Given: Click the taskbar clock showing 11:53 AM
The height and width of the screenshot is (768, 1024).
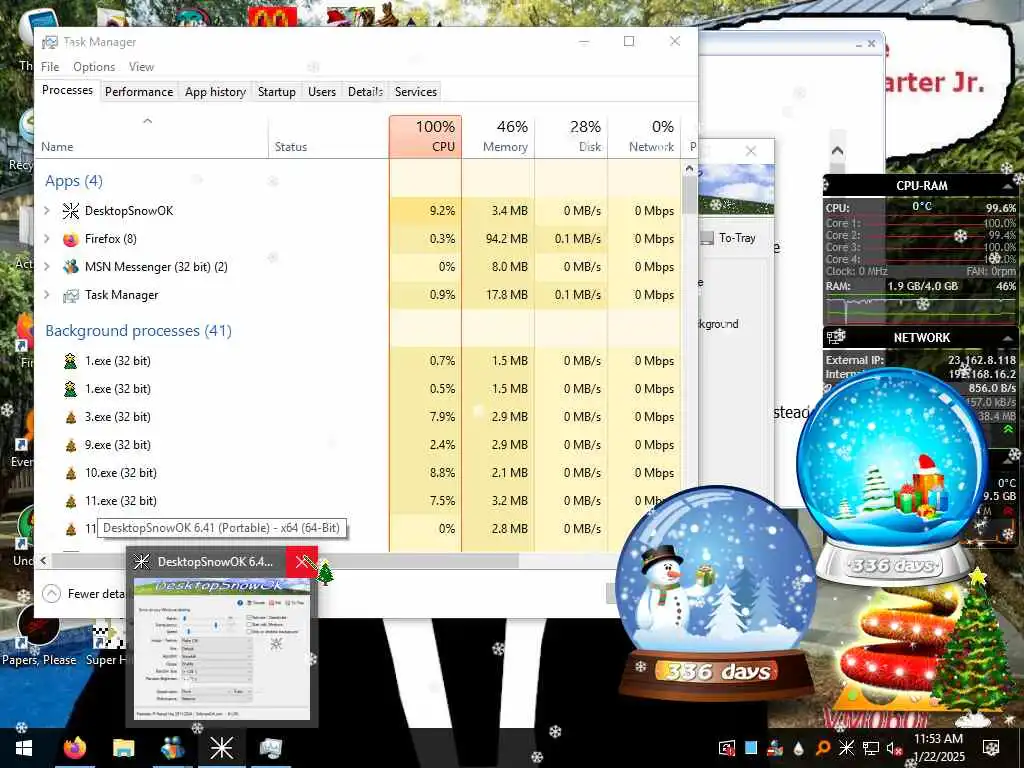Looking at the screenshot, I should pos(938,748).
